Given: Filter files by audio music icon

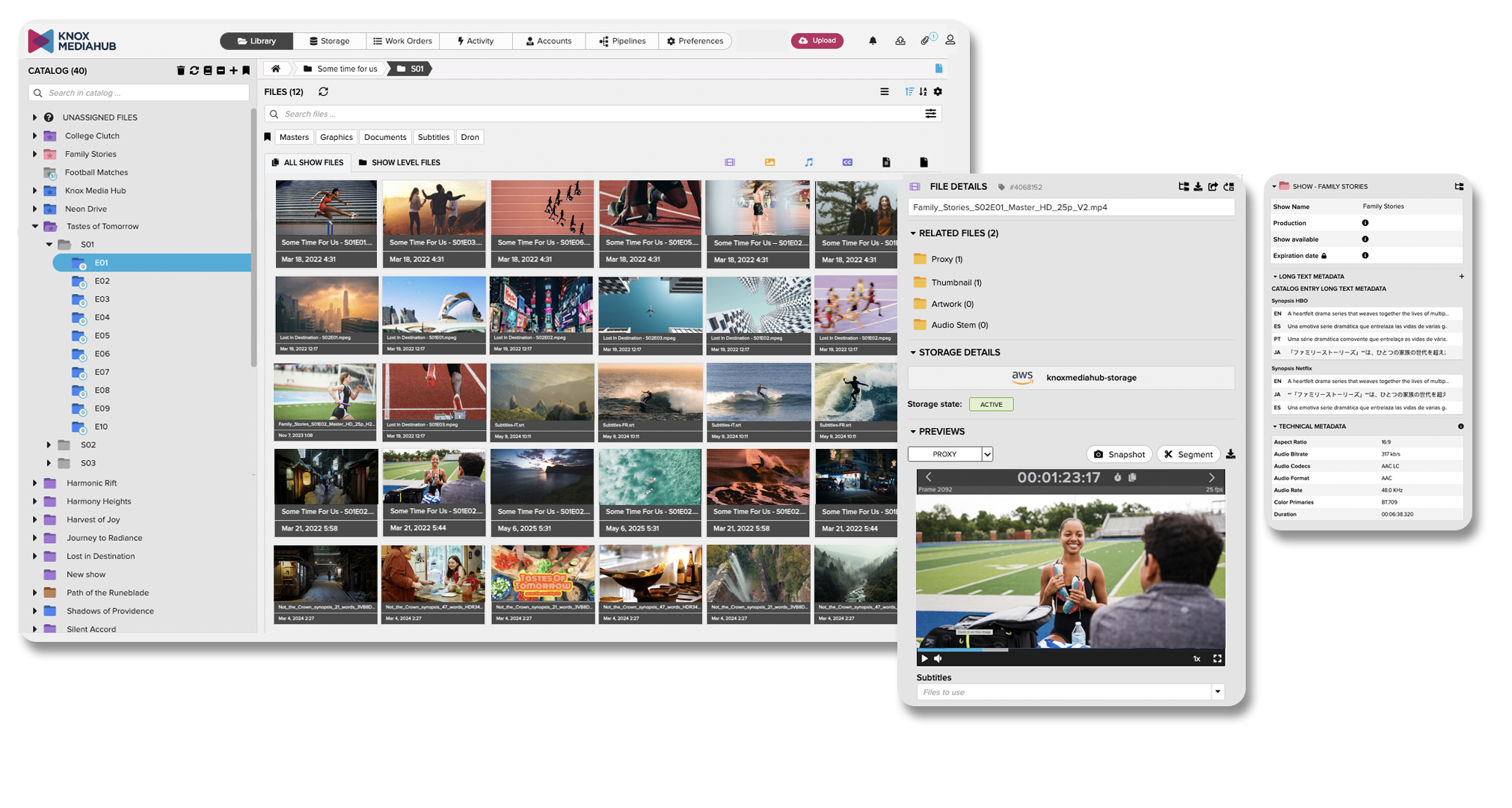Looking at the screenshot, I should [808, 162].
